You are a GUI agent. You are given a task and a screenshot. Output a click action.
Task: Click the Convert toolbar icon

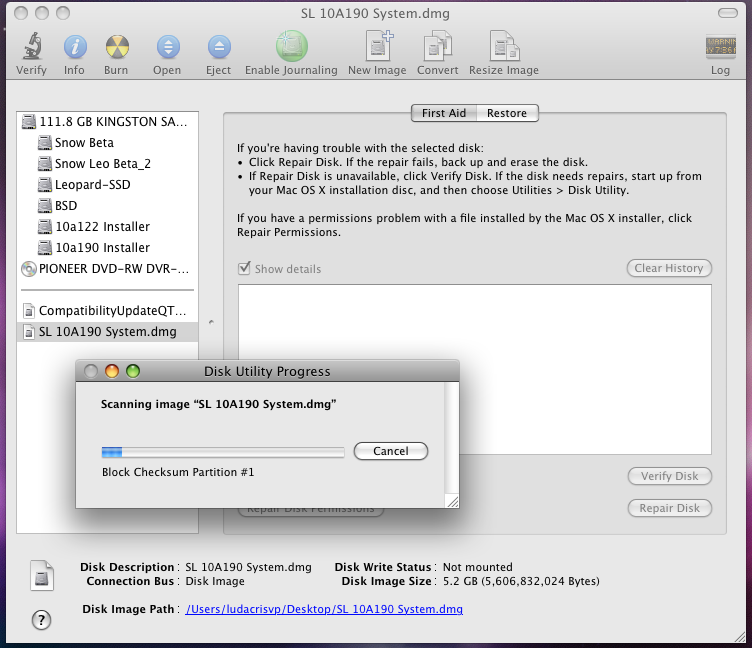click(437, 47)
